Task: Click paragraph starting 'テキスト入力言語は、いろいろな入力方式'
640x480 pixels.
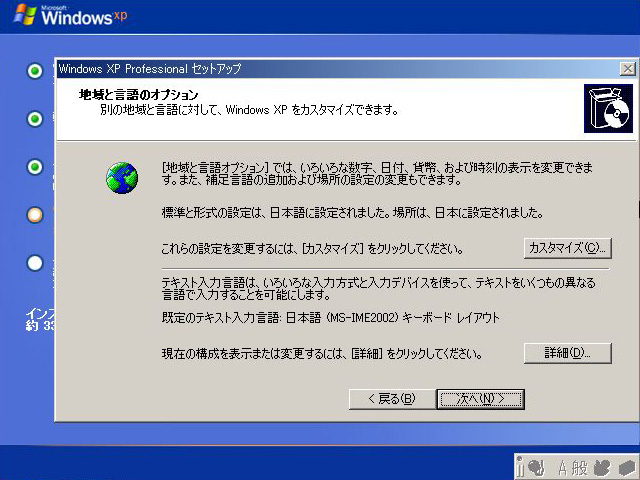Action: (x=379, y=288)
